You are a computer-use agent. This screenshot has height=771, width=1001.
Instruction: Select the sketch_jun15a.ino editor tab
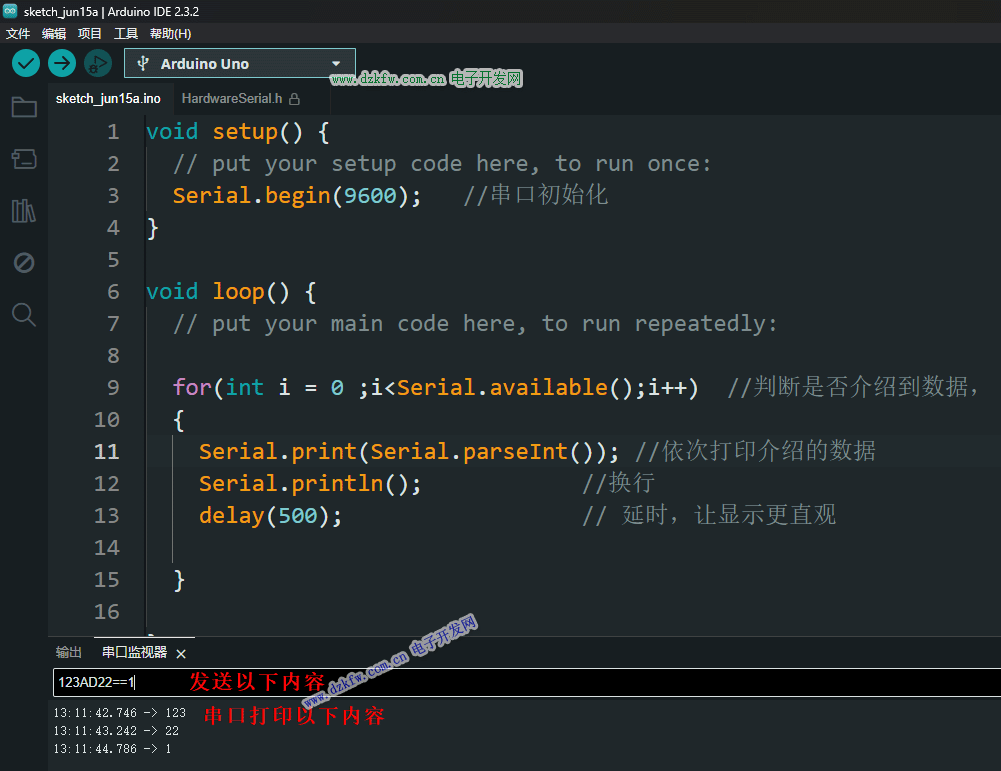108,99
